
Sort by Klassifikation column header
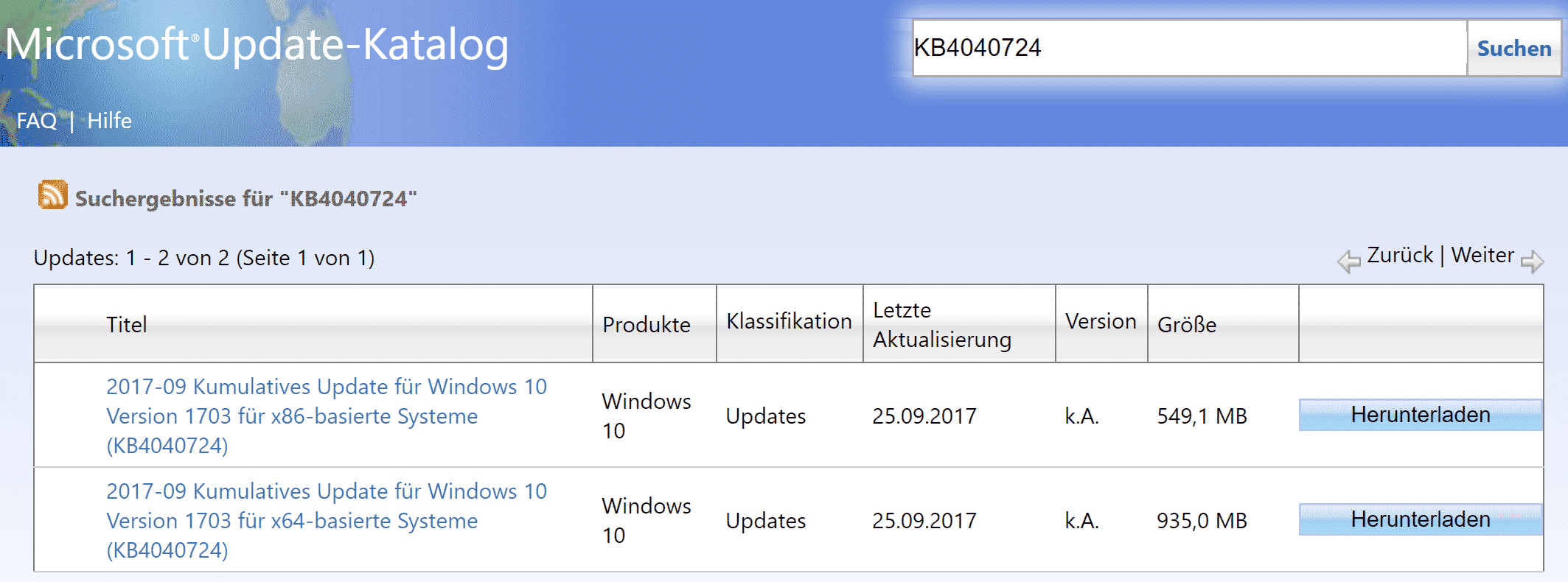789,321
